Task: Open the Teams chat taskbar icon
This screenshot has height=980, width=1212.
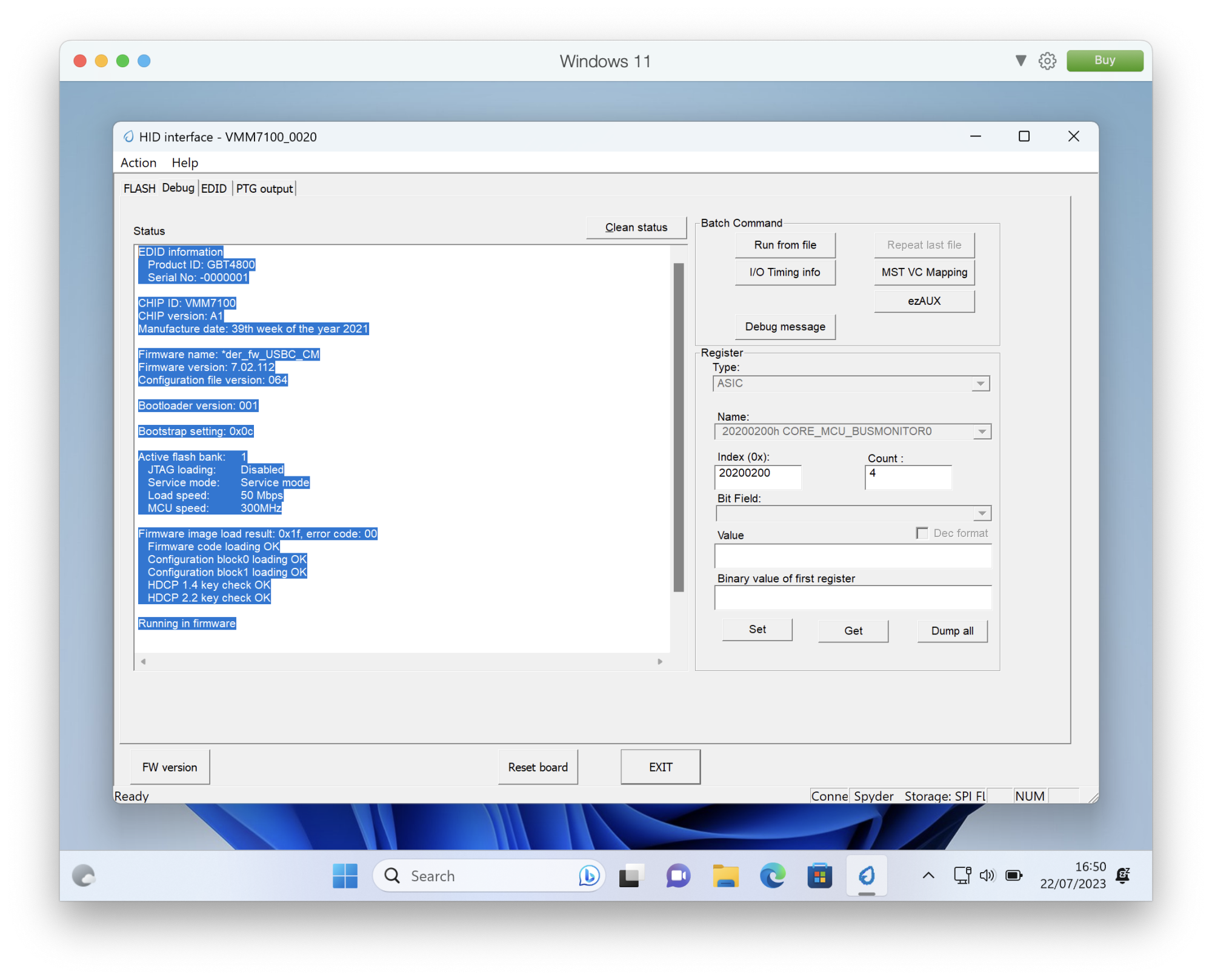Action: click(678, 876)
